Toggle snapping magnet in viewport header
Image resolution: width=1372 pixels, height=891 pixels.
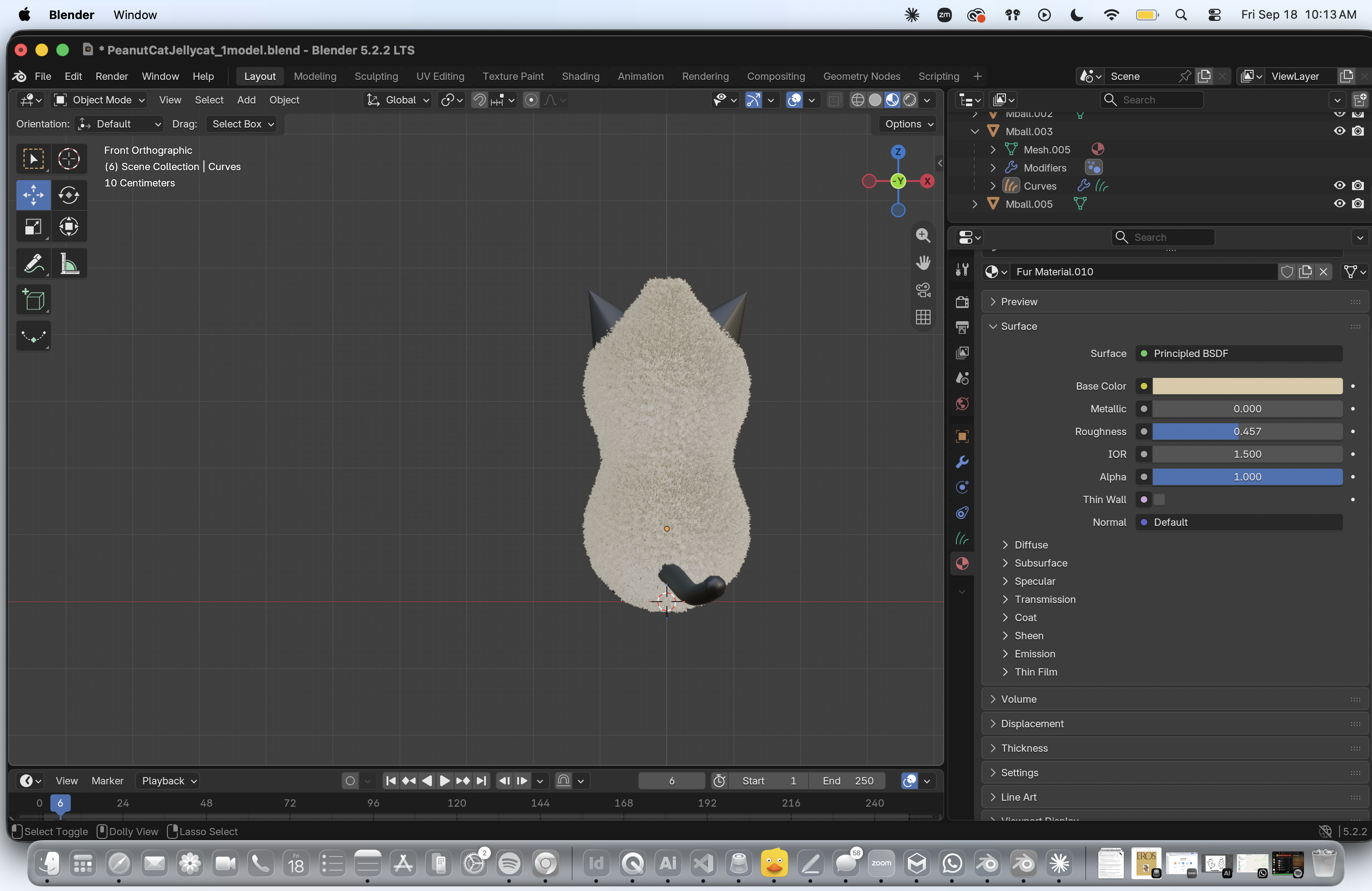[x=479, y=100]
